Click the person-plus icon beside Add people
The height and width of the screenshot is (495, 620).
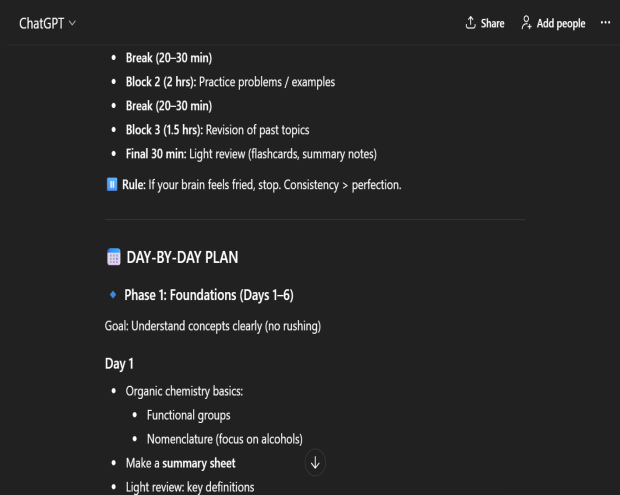pyautogui.click(x=525, y=23)
